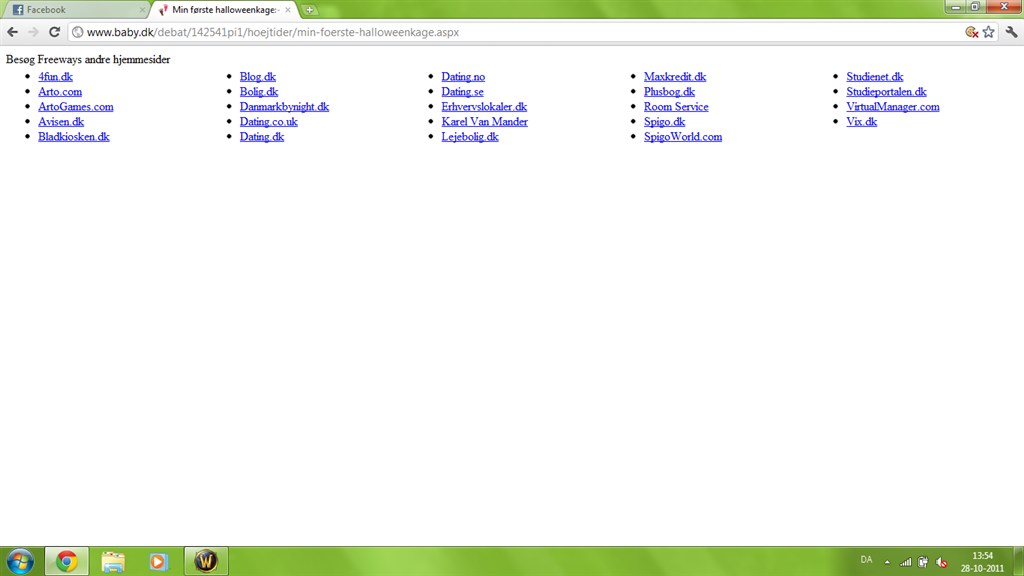Open the Blog.dk link
Screen dimensions: 1024x576
(x=258, y=76)
